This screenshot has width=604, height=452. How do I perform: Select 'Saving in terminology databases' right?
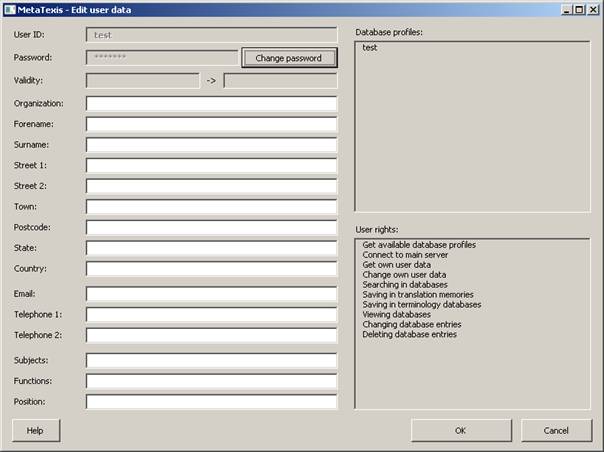coord(422,304)
